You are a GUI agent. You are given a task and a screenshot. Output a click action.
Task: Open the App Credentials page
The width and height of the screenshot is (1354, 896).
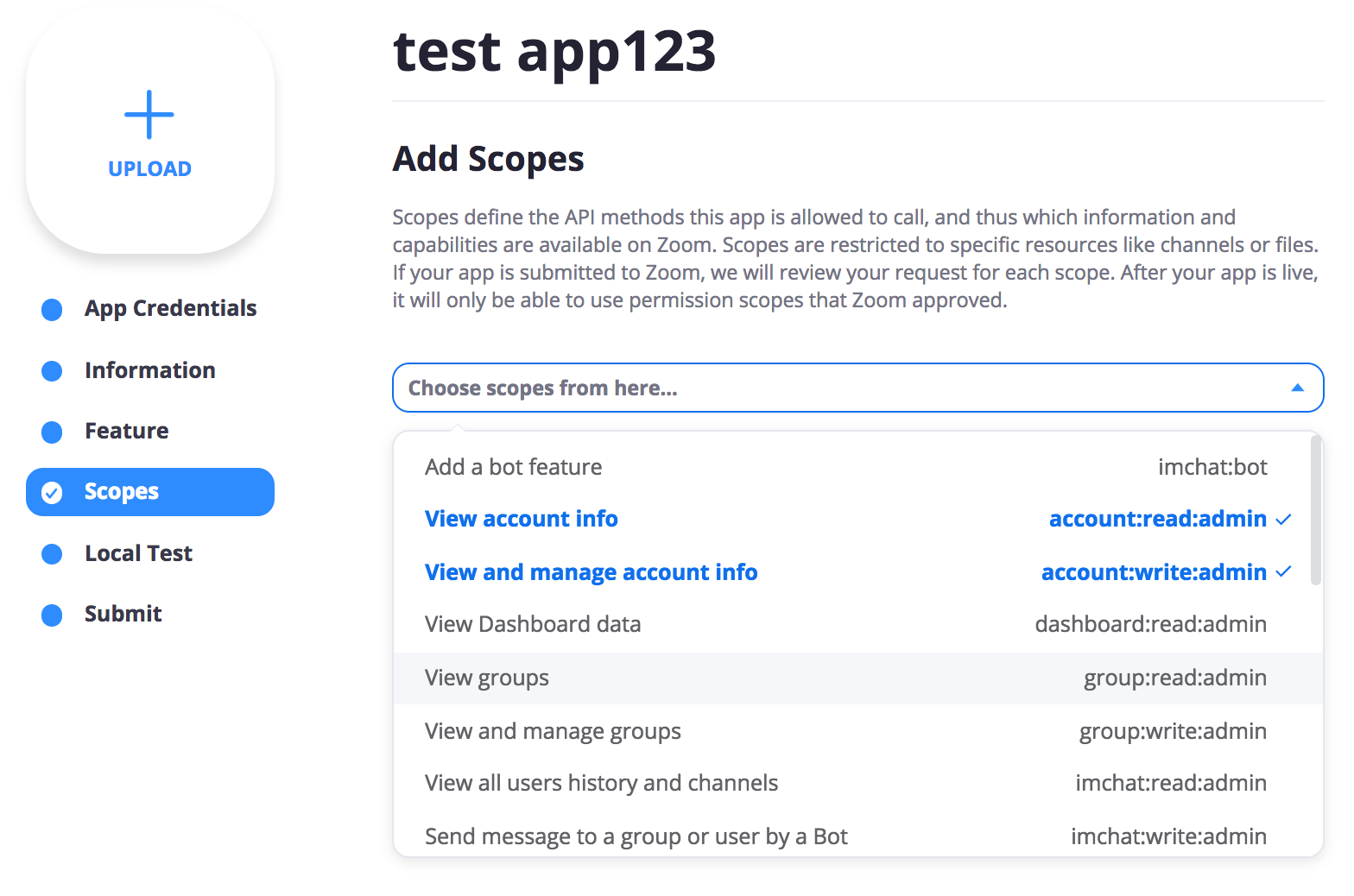tap(170, 308)
